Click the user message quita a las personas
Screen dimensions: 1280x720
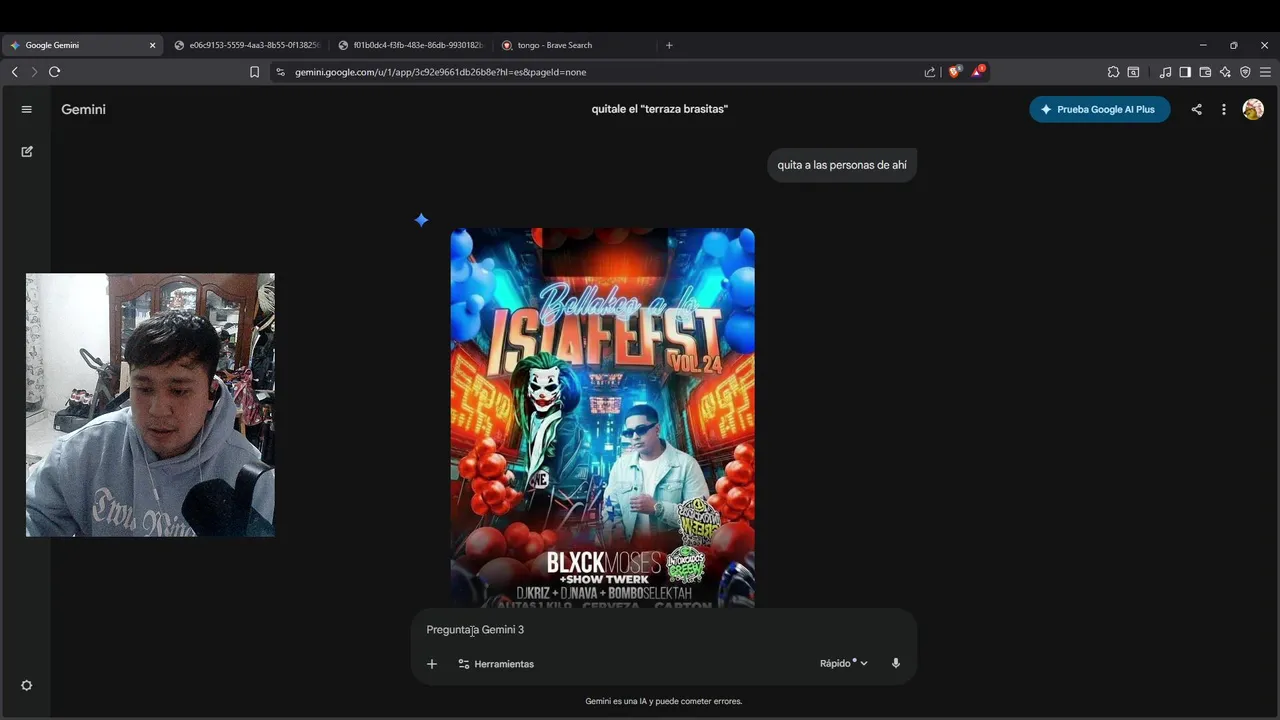(842, 165)
